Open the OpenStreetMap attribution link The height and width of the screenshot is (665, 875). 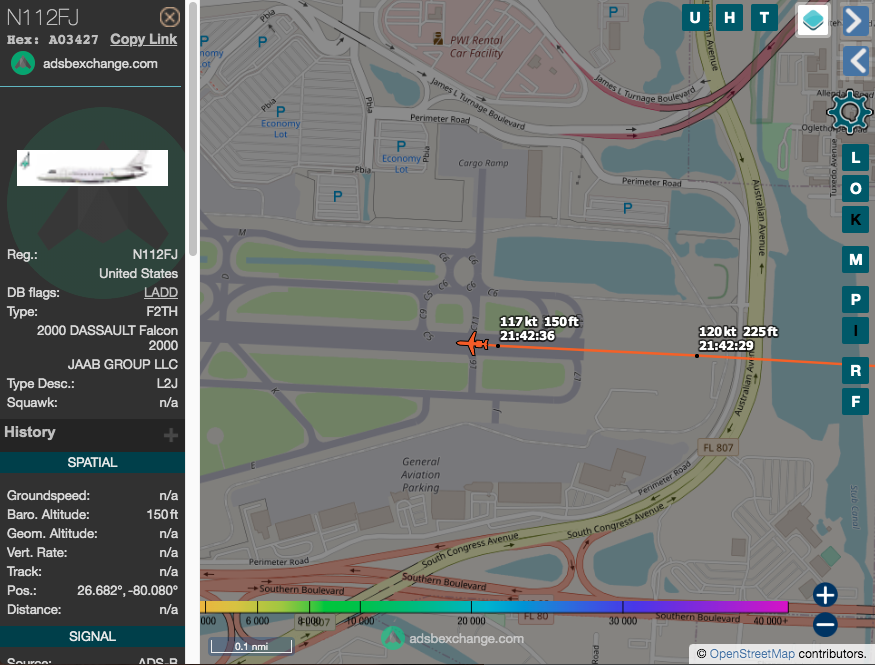coord(752,654)
